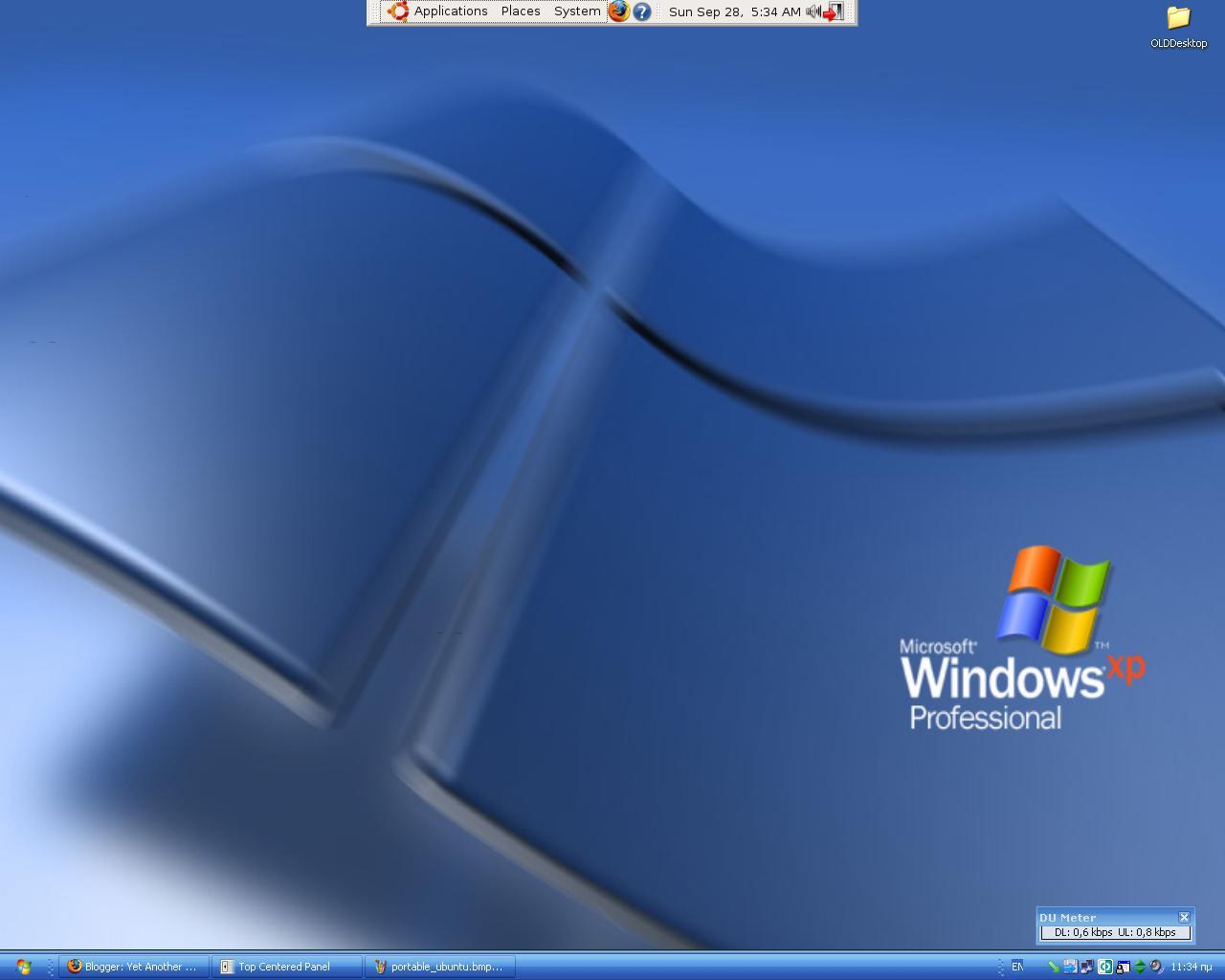Click the volume speaker icon in panel
The image size is (1225, 980).
[x=813, y=11]
